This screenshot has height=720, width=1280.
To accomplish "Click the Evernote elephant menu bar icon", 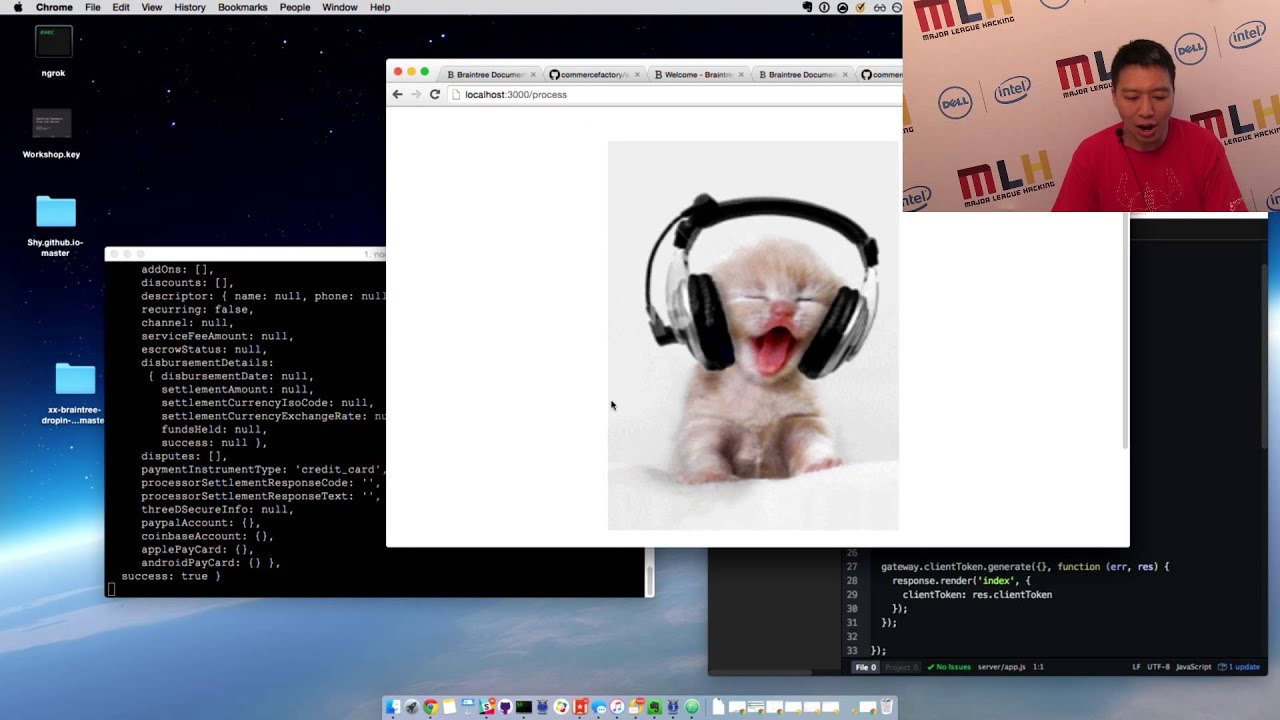I will pyautogui.click(x=807, y=7).
